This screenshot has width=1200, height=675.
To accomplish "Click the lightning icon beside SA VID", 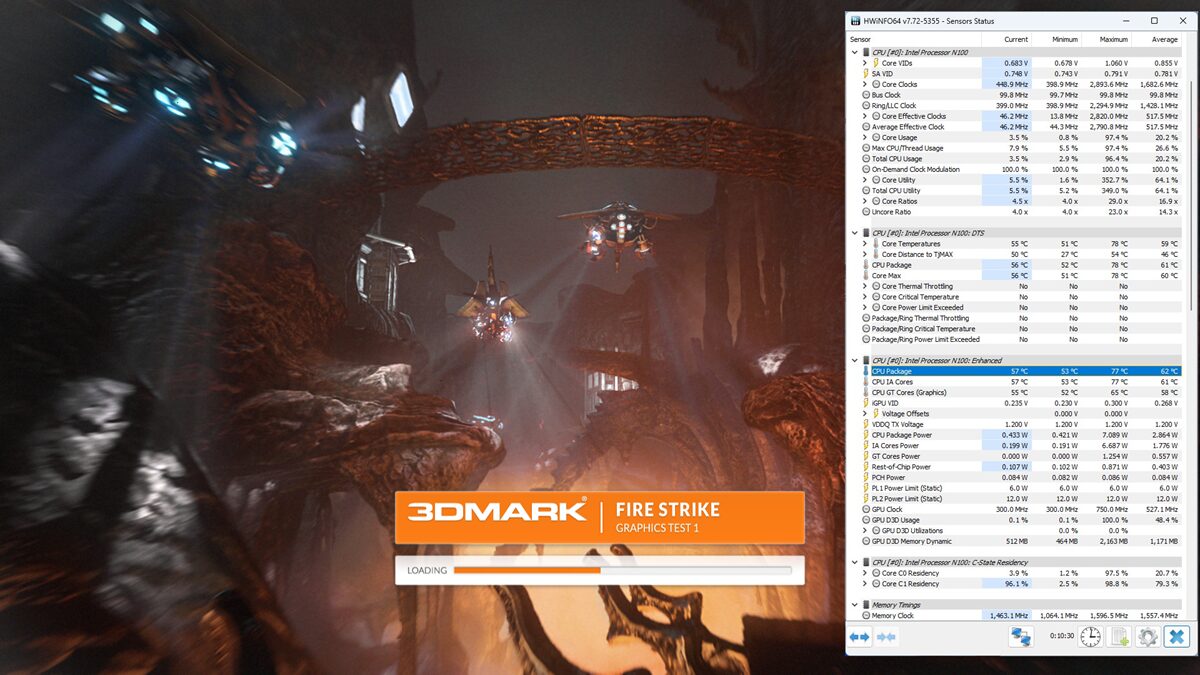I will pyautogui.click(x=866, y=74).
